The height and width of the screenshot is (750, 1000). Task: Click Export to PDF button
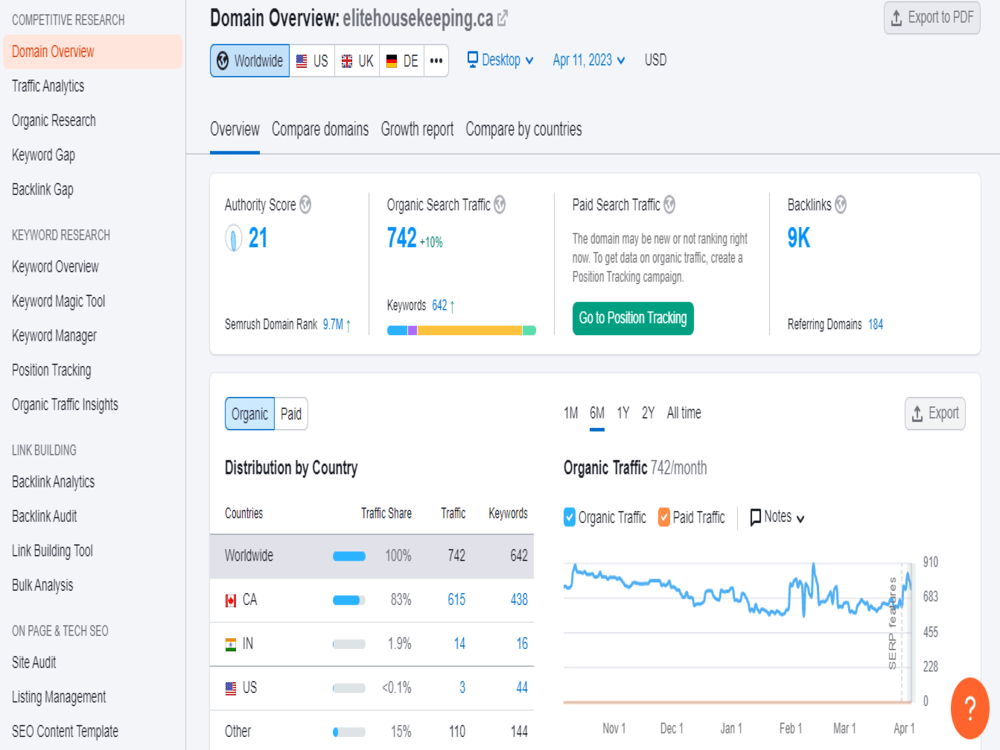[932, 18]
